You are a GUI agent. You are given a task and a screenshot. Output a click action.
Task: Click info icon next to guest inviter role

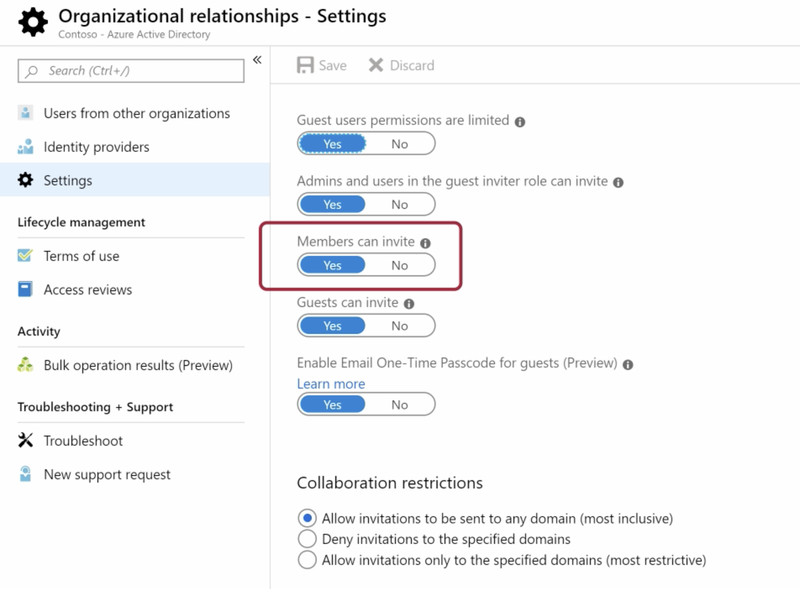[x=618, y=183]
